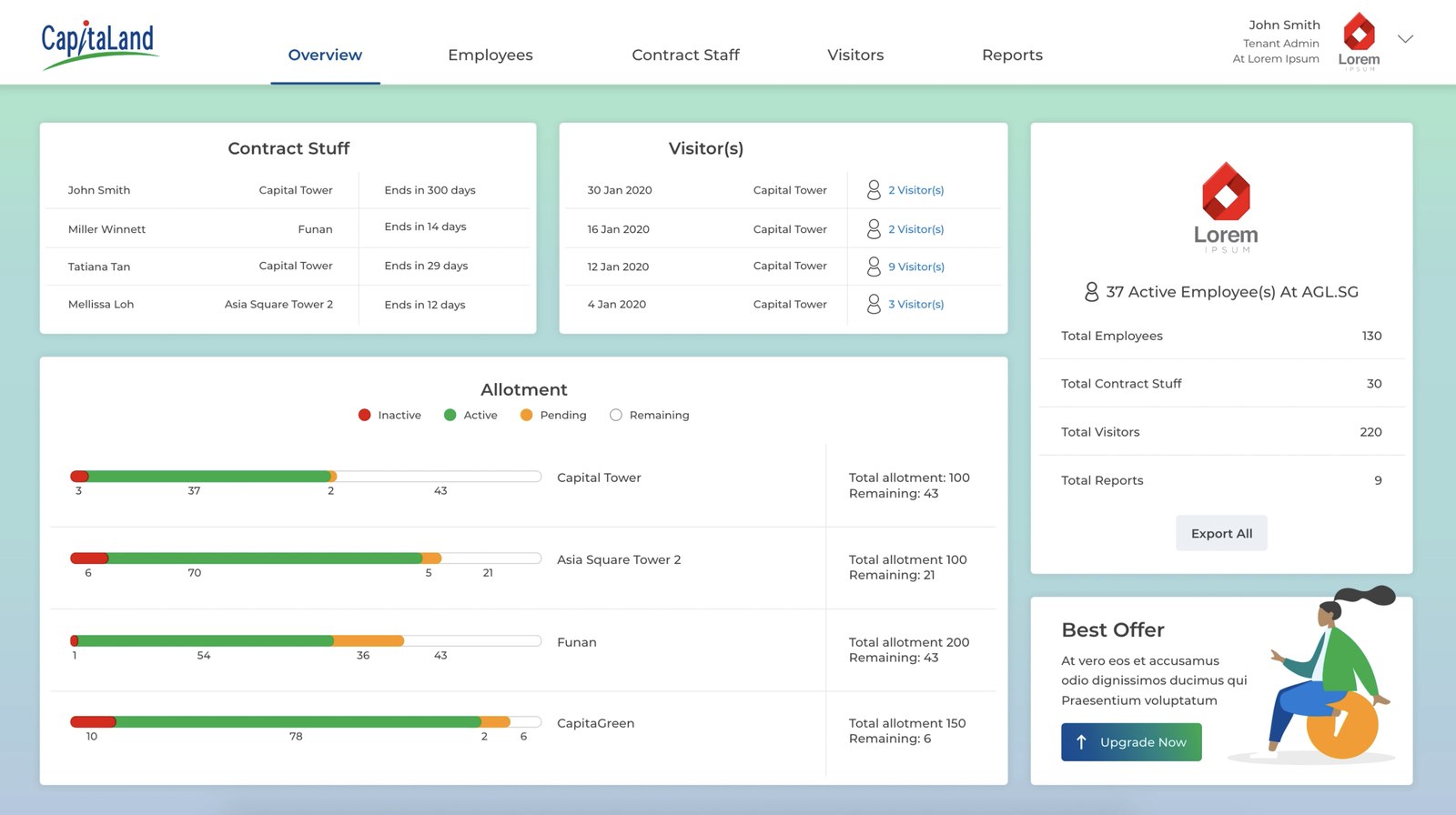Click the '12 Jan 2020' visitor date
This screenshot has height=815, width=1456.
point(618,267)
